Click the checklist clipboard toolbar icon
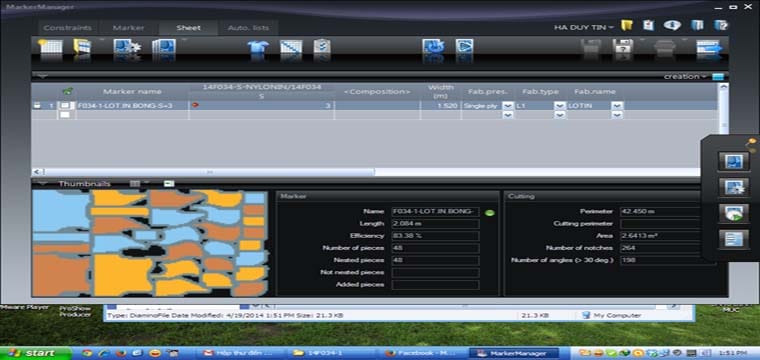Image resolution: width=760 pixels, height=360 pixels. [x=322, y=47]
